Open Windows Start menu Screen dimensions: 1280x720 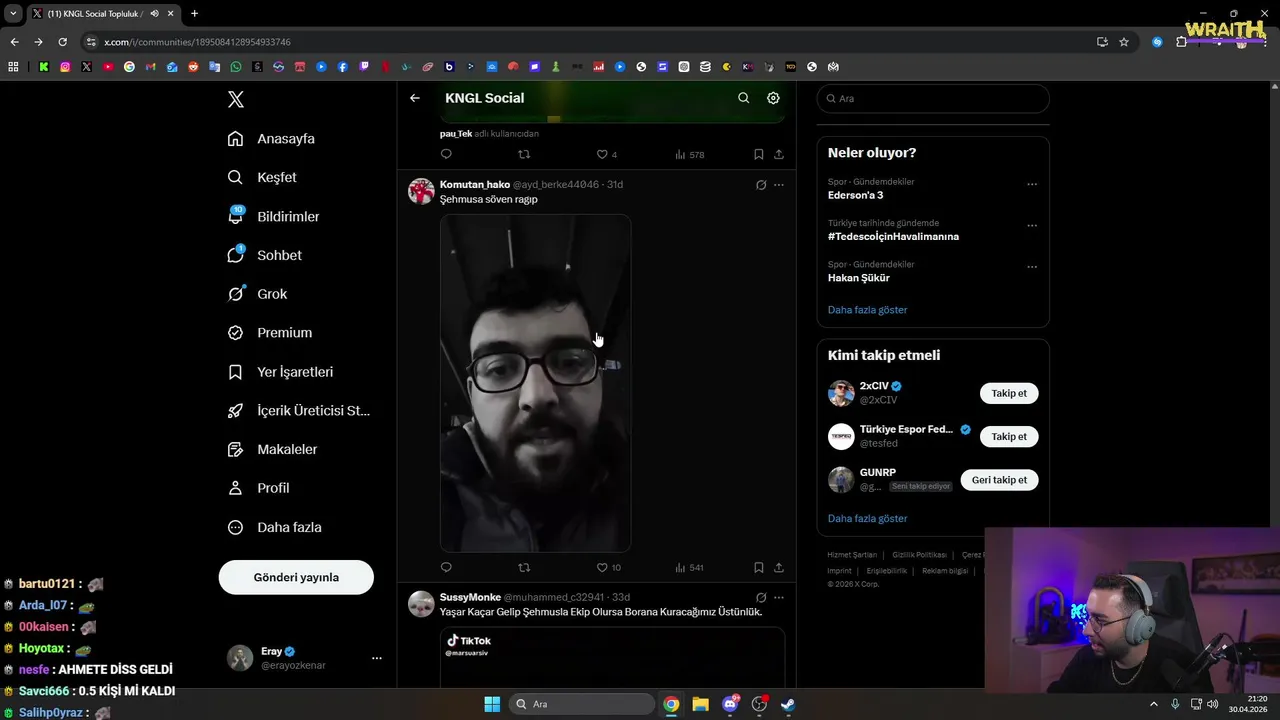pos(492,704)
